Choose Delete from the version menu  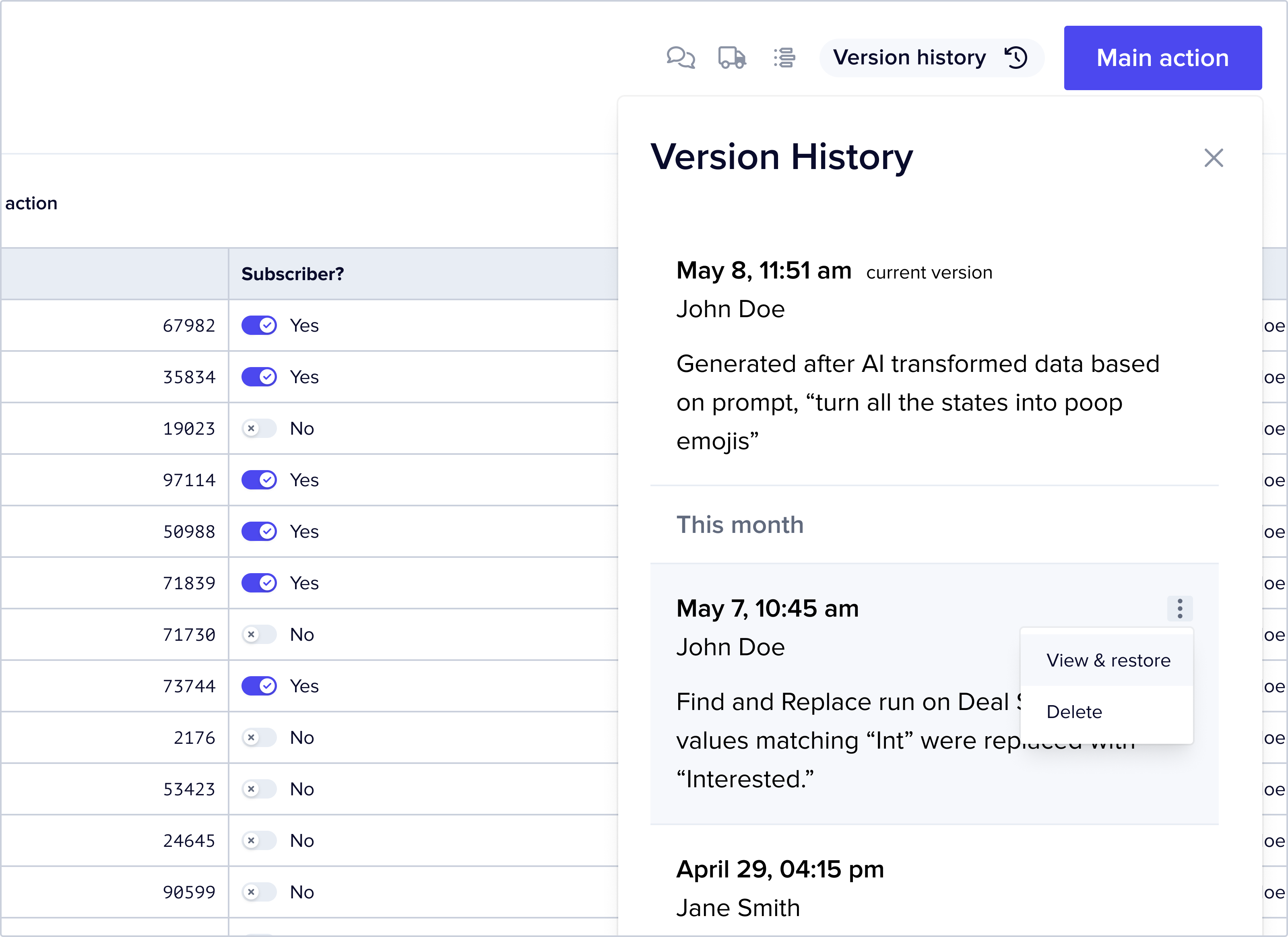pyautogui.click(x=1074, y=712)
